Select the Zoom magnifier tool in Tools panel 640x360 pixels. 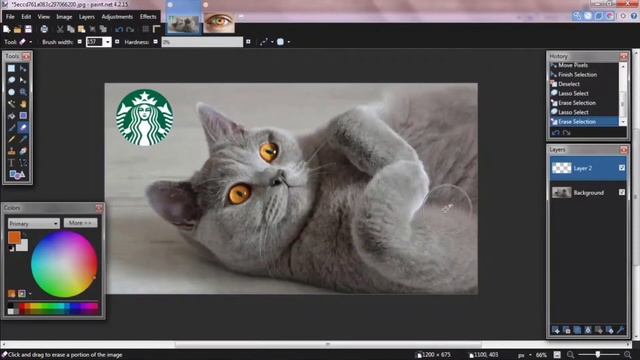point(23,92)
